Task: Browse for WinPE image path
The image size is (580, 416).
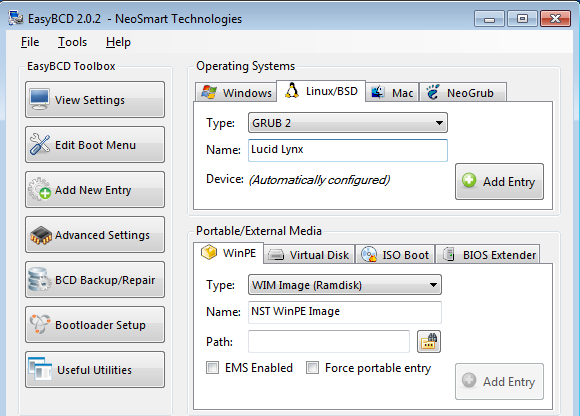Action: point(429,342)
